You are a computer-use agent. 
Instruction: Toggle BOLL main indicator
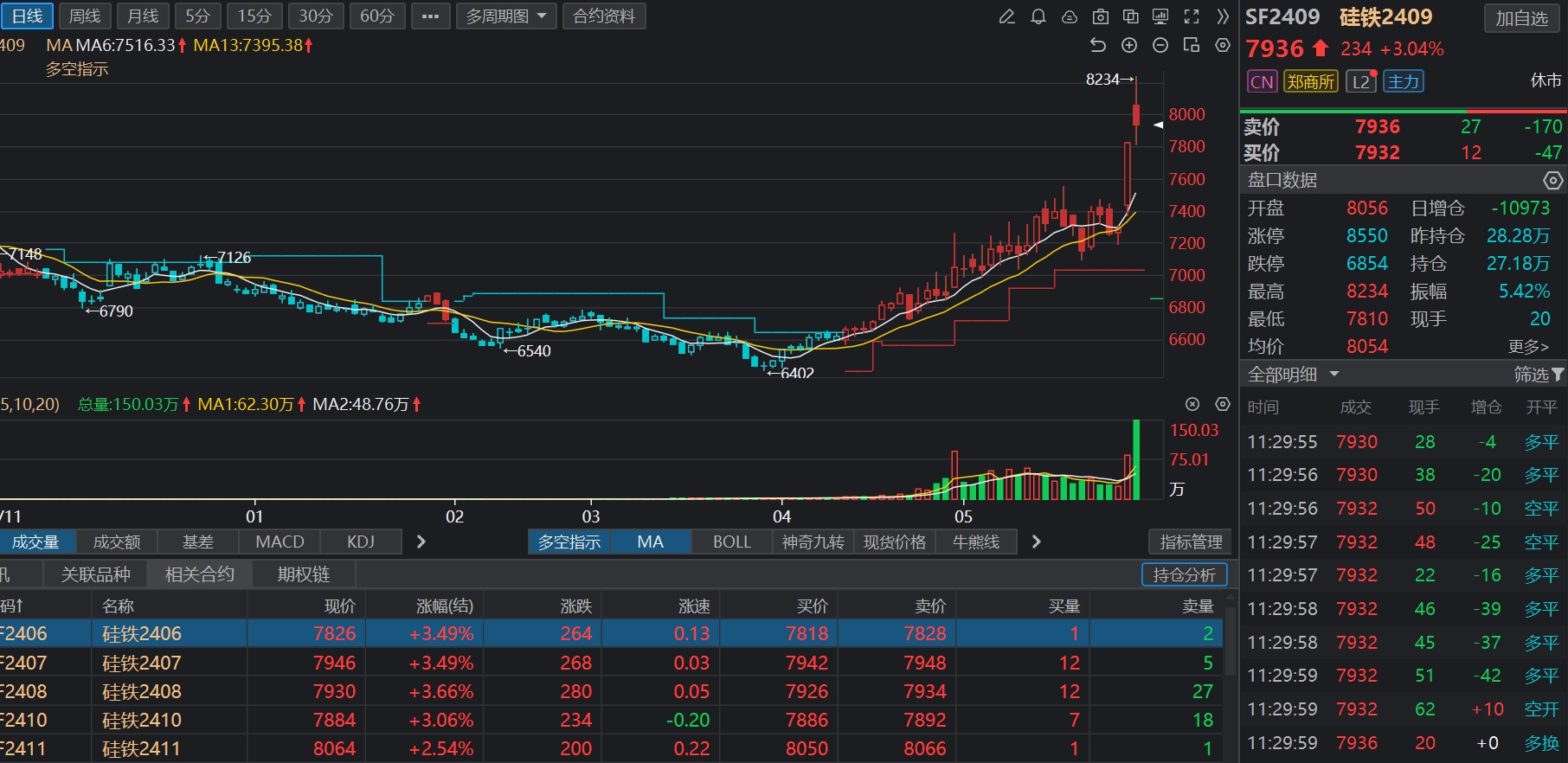[732, 542]
